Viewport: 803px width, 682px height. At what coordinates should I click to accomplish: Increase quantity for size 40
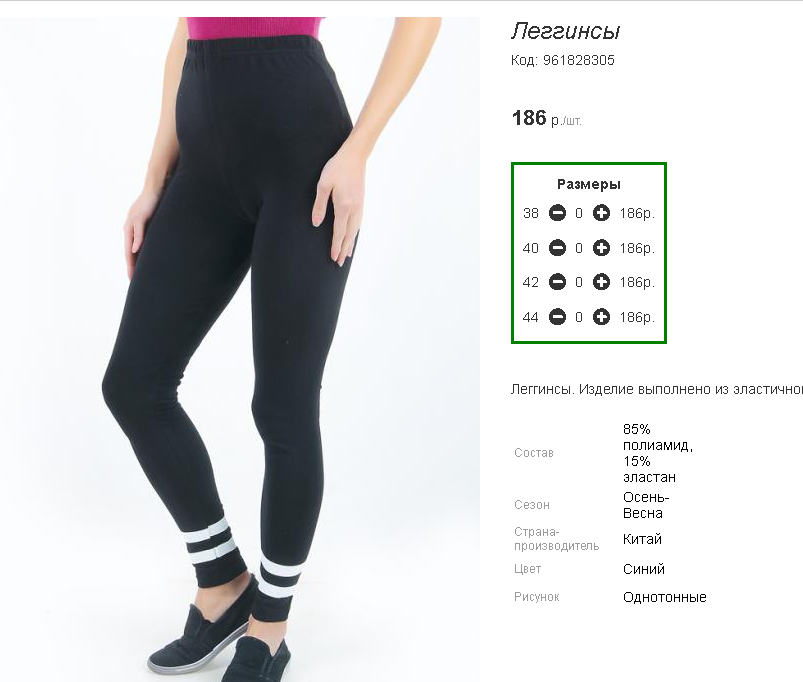click(601, 248)
